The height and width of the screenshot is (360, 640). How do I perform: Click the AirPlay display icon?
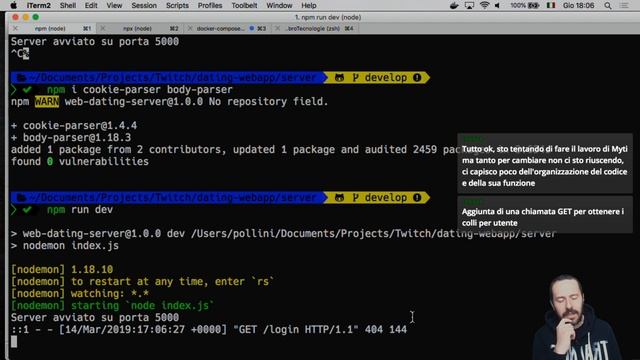coord(469,5)
